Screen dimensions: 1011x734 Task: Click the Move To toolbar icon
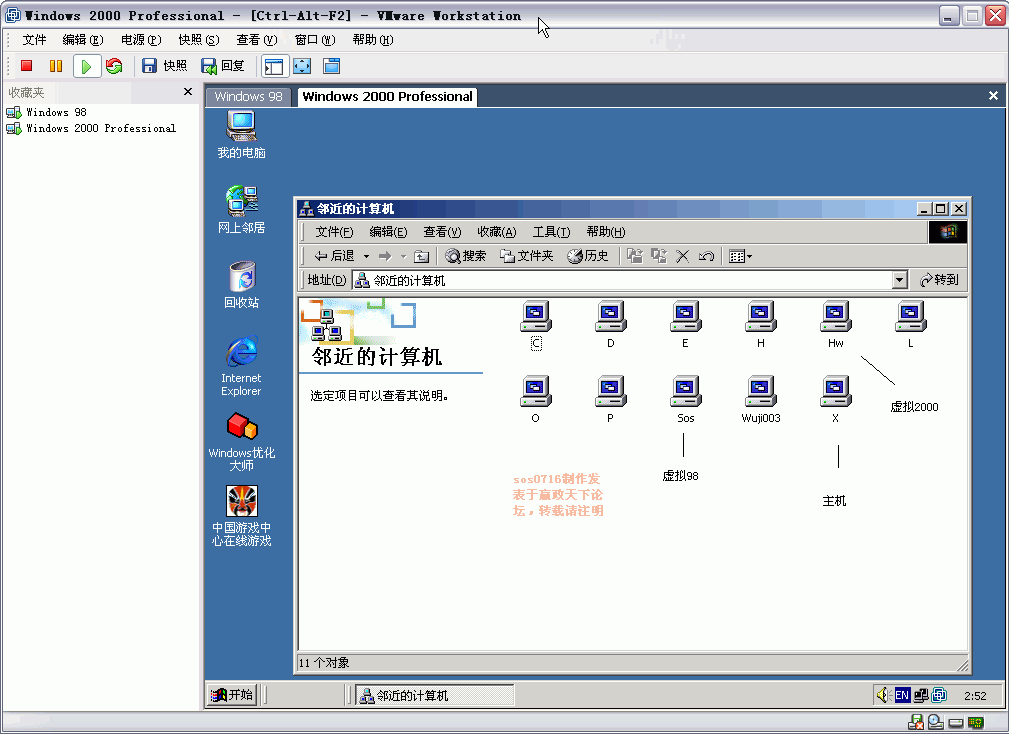point(635,256)
